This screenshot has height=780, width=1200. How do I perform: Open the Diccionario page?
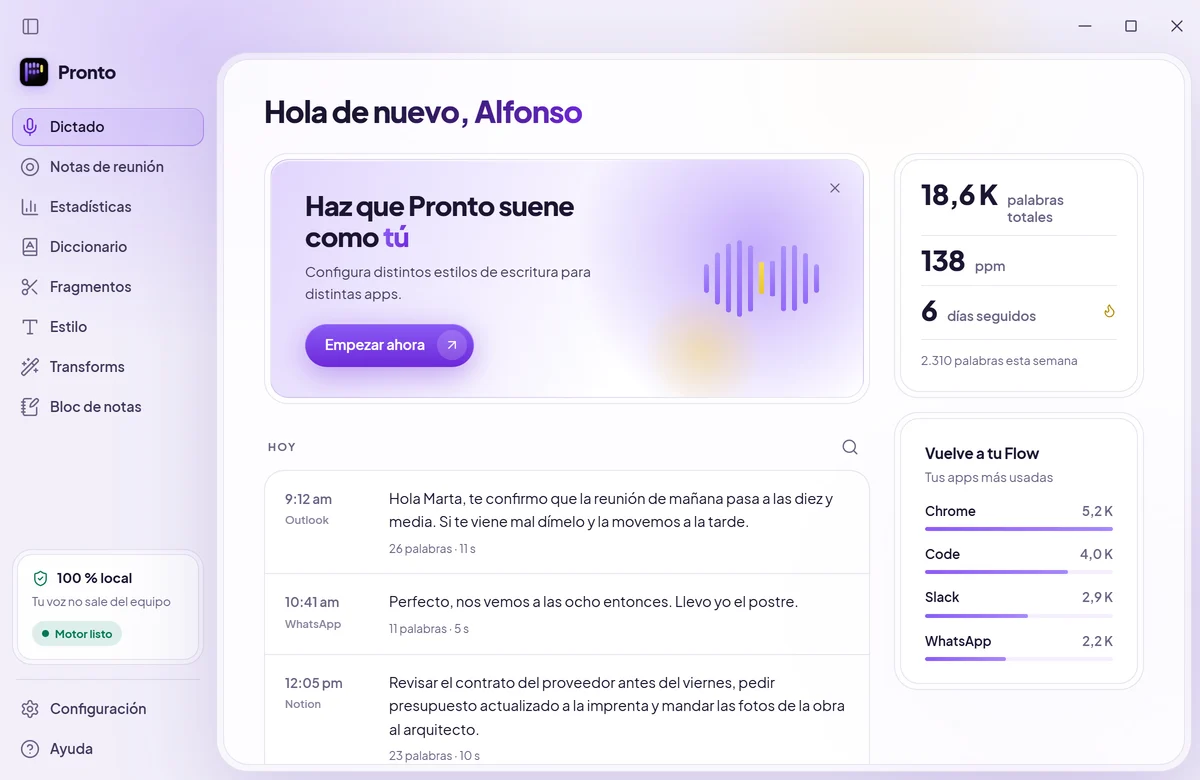coord(108,247)
